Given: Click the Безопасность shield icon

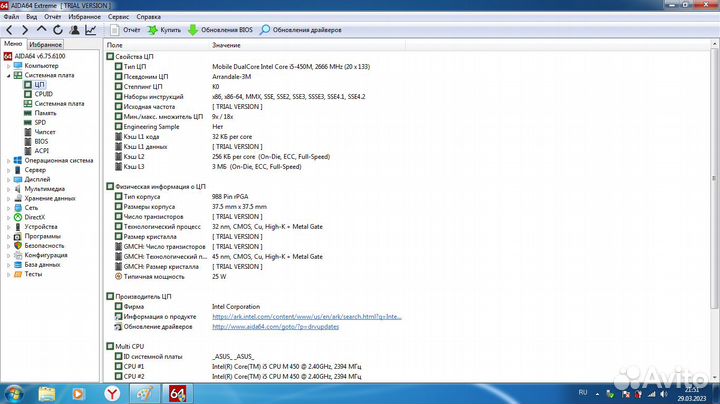Looking at the screenshot, I should (x=18, y=246).
